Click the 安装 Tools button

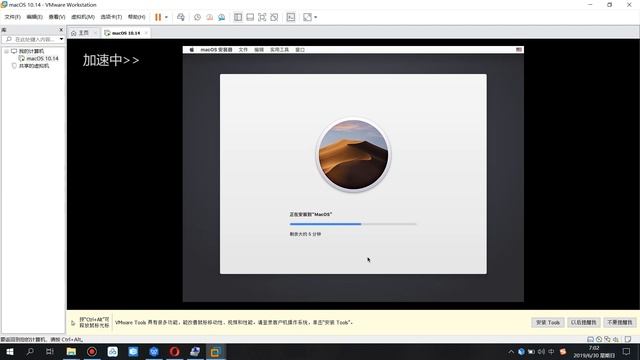548,322
